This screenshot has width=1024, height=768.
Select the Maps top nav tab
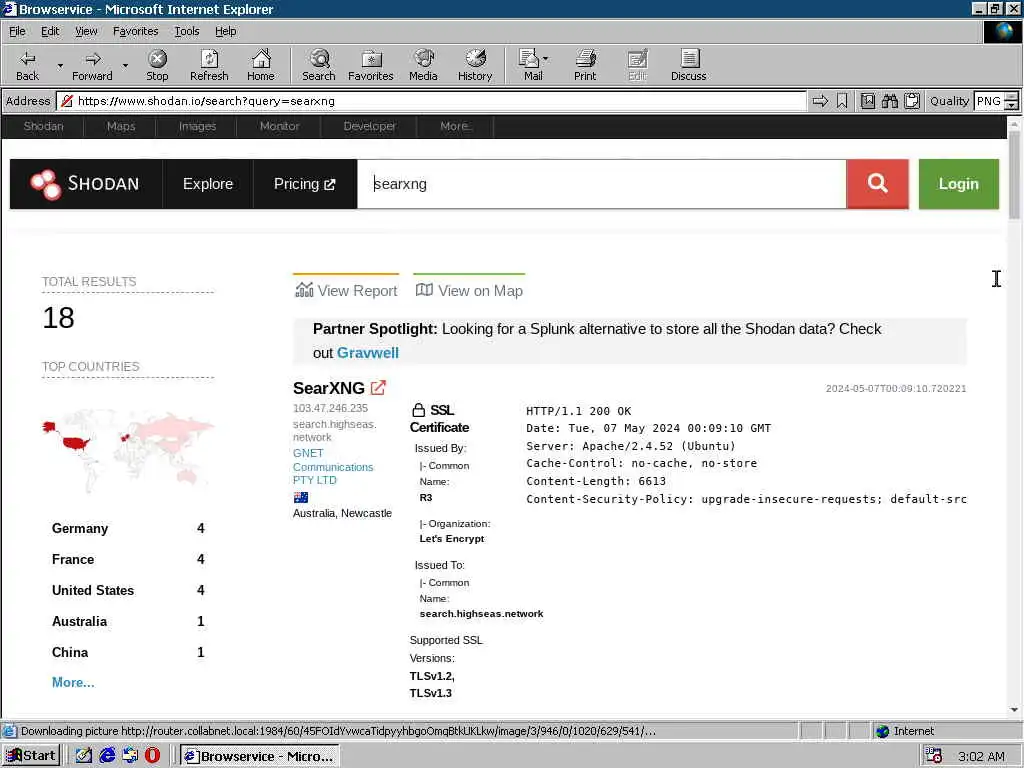[x=121, y=126]
